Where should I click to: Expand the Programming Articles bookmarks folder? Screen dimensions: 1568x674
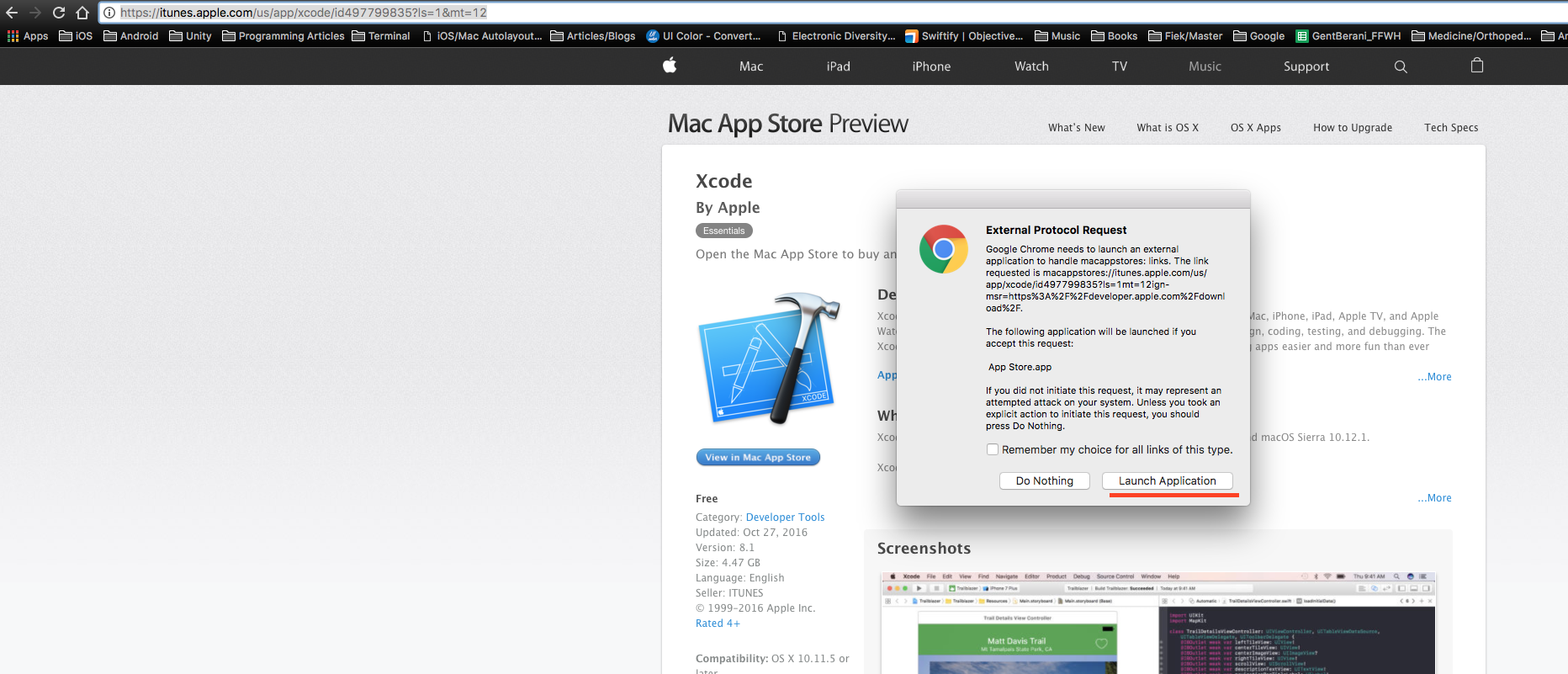pyautogui.click(x=283, y=36)
